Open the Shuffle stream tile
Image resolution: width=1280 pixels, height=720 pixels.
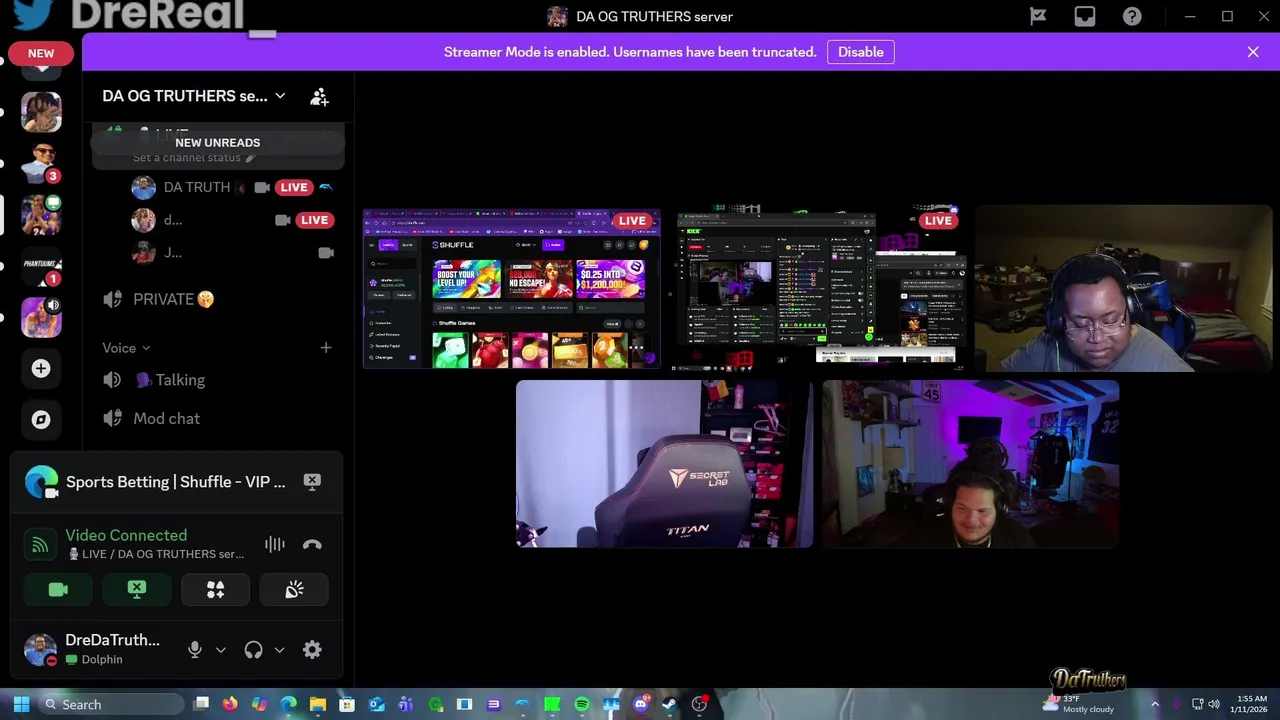click(x=512, y=289)
